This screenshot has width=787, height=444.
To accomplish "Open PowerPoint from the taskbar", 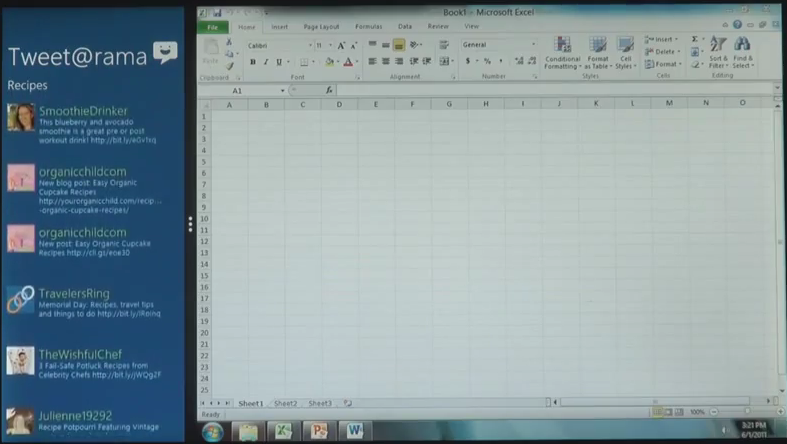I will (319, 431).
